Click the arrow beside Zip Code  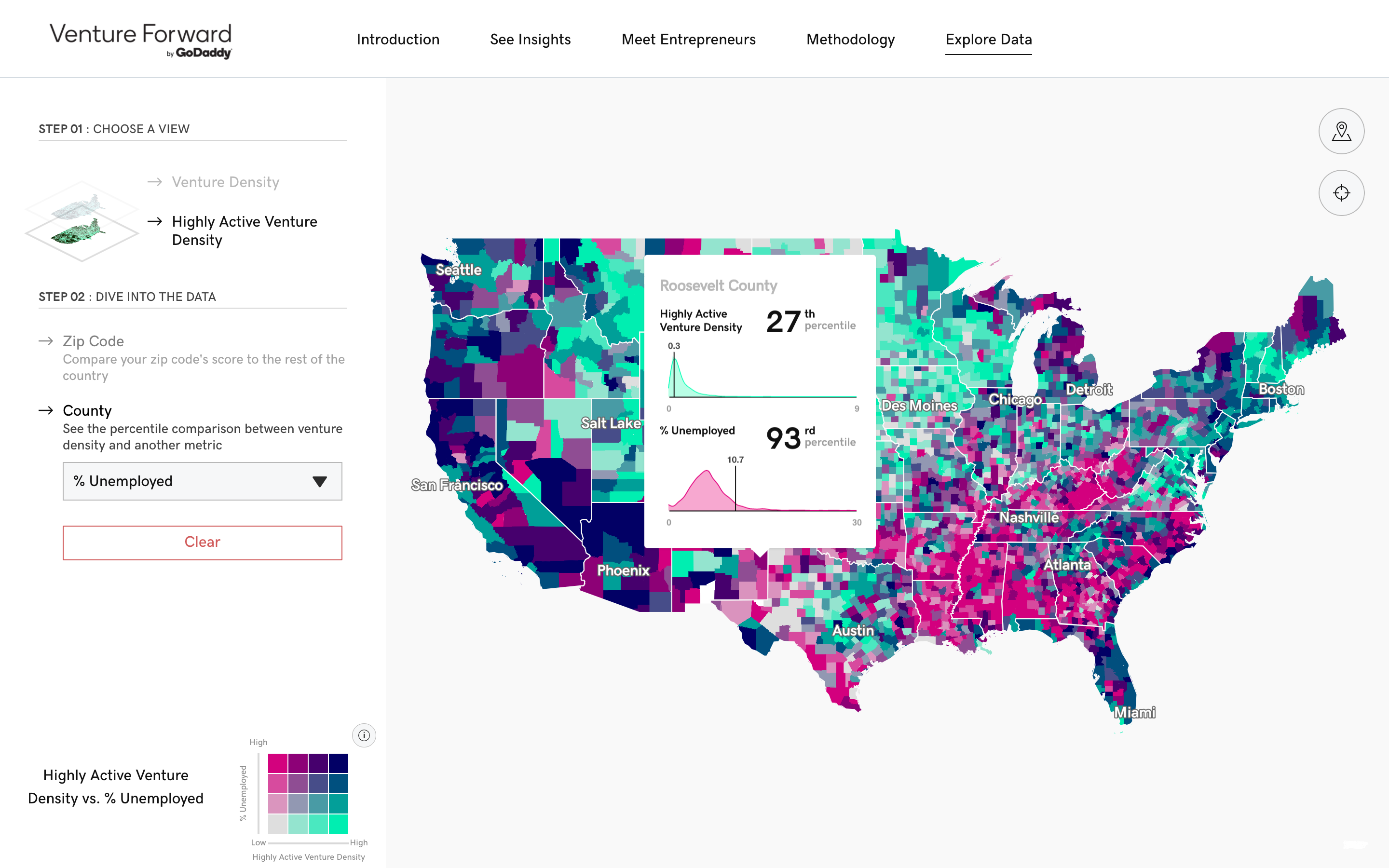[x=46, y=341]
